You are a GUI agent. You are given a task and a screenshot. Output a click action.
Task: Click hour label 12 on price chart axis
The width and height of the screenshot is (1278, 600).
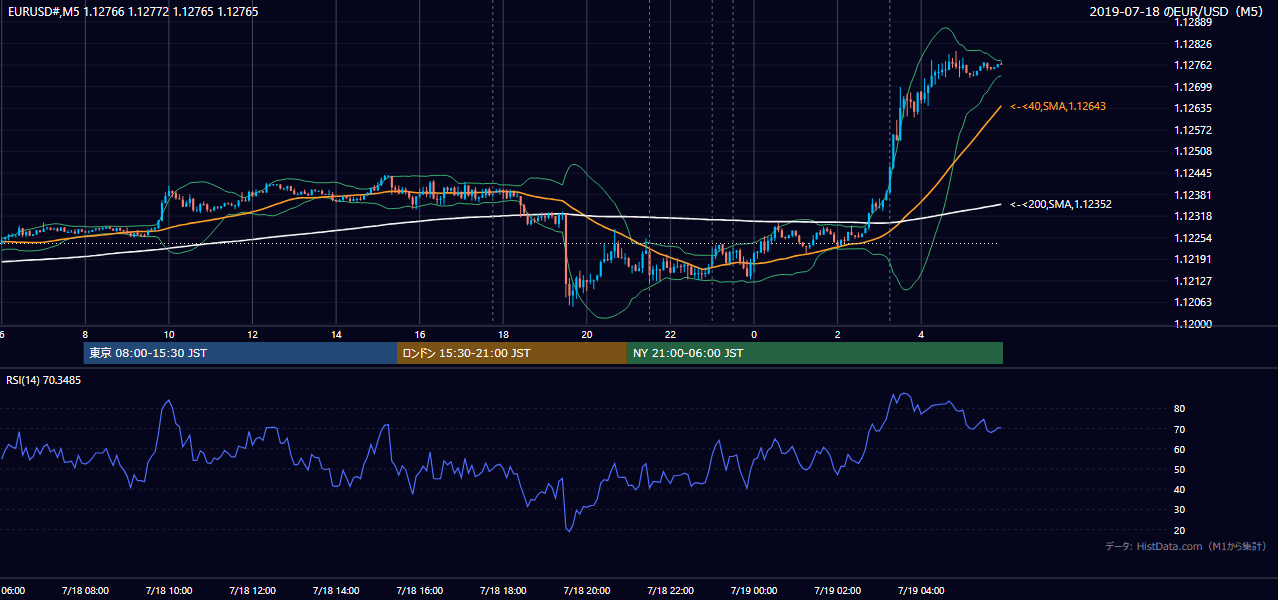[253, 334]
